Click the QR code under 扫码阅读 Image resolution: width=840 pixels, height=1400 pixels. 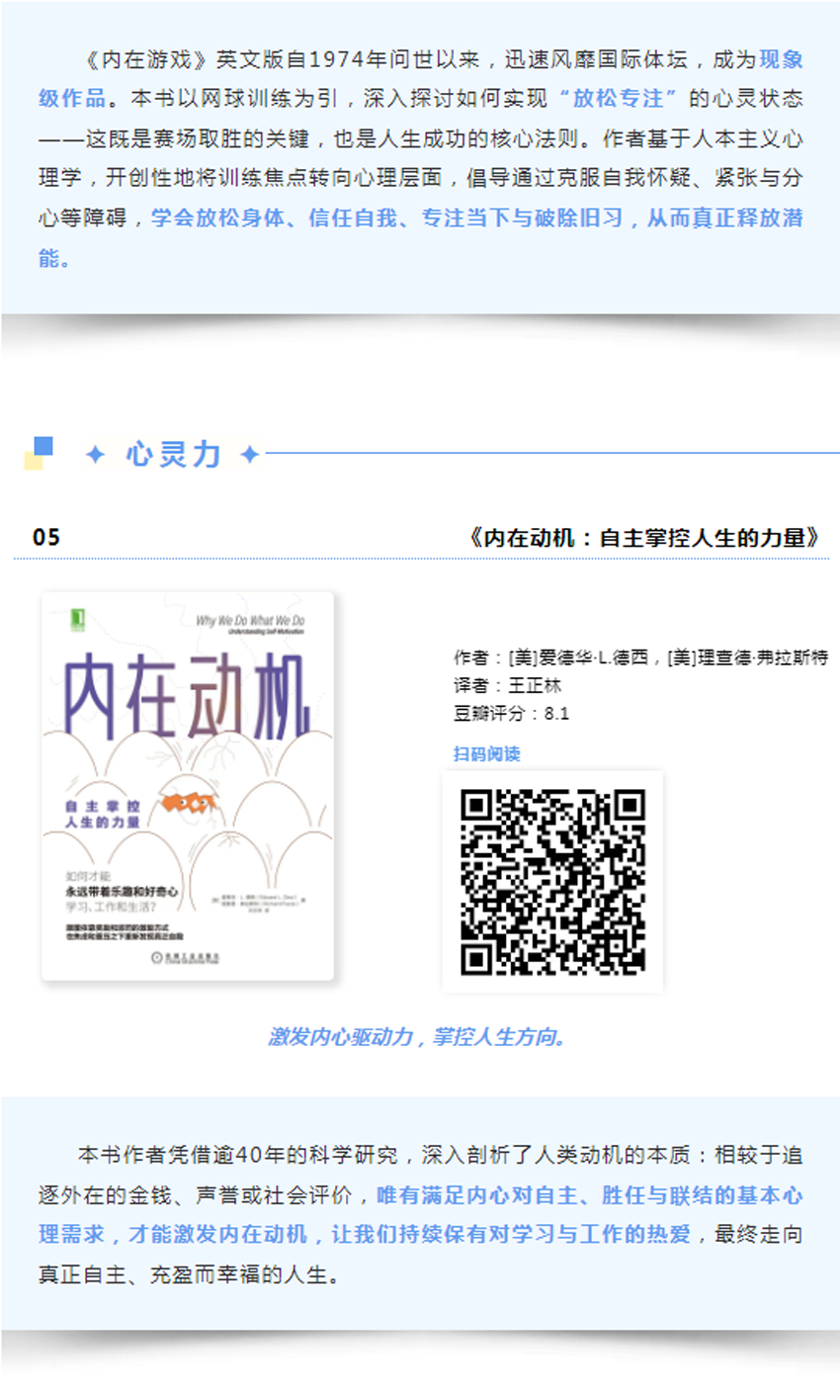552,881
